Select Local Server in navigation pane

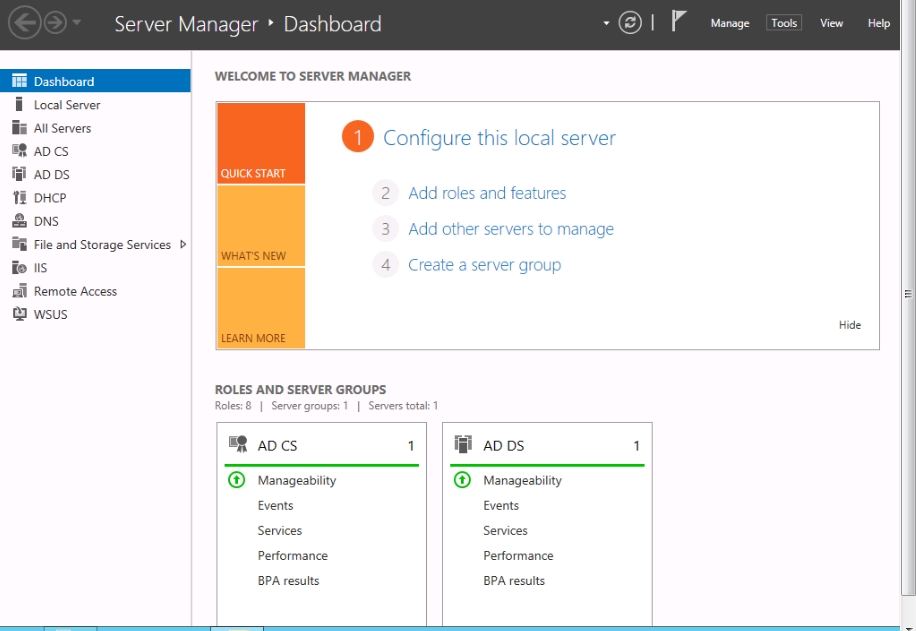[67, 105]
